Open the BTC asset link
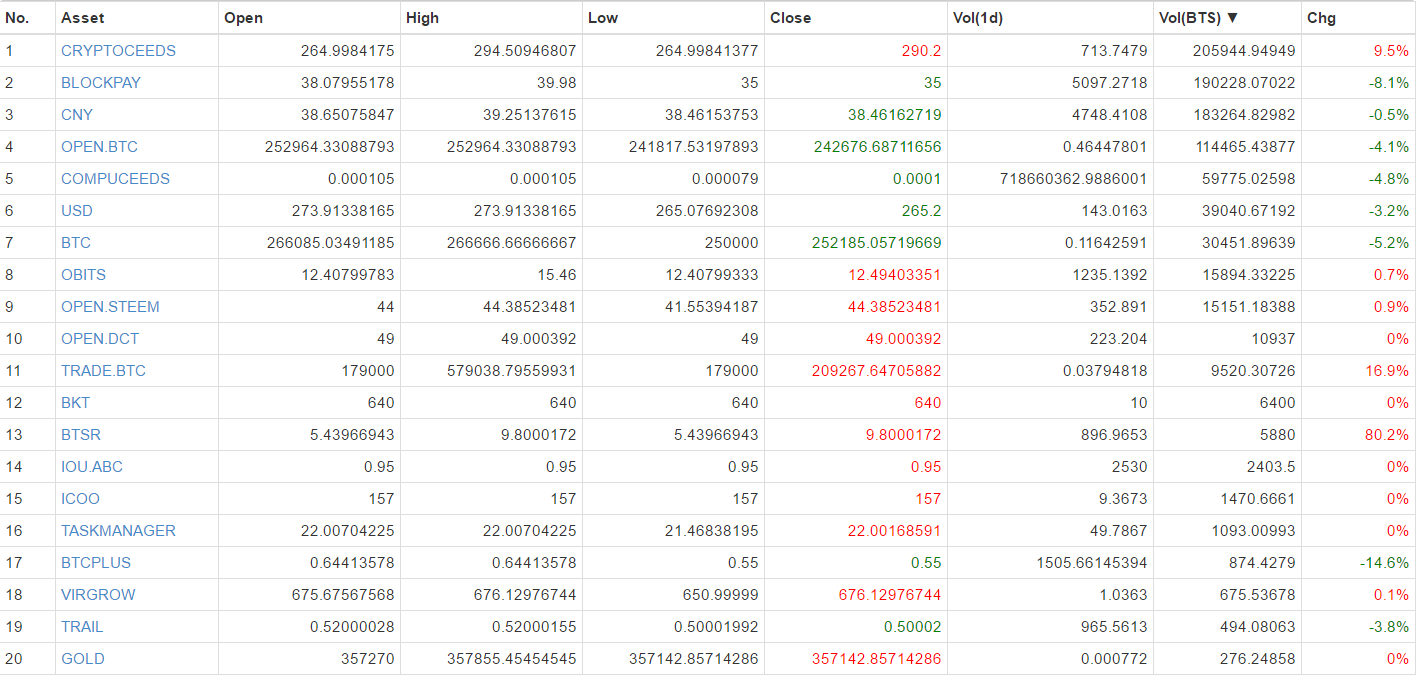The height and width of the screenshot is (680, 1420). tap(76, 243)
